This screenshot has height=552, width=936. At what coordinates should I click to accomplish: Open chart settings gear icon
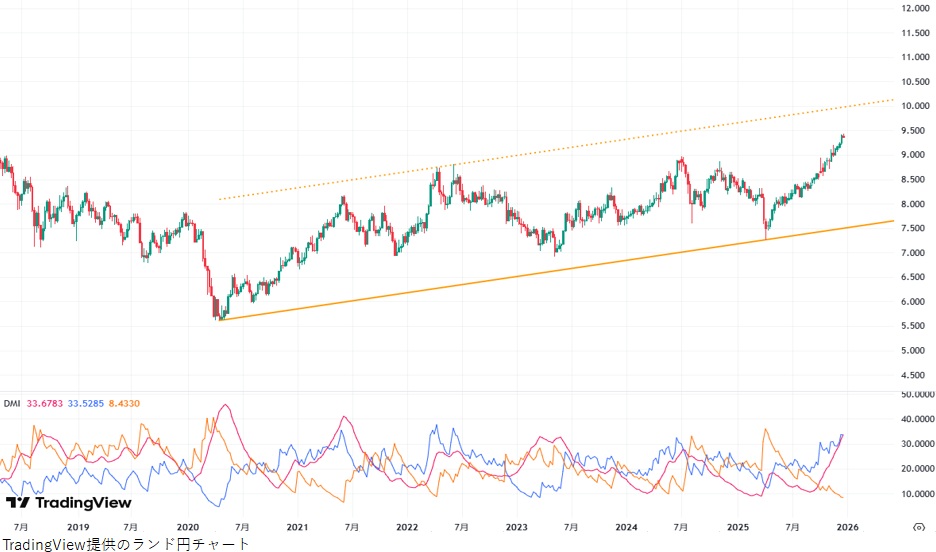tap(918, 526)
